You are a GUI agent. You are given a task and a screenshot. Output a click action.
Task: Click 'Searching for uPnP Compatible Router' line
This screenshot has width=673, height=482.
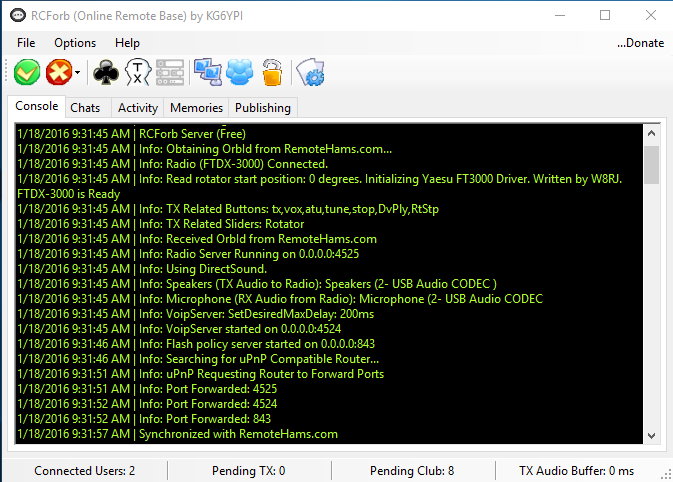click(198, 359)
